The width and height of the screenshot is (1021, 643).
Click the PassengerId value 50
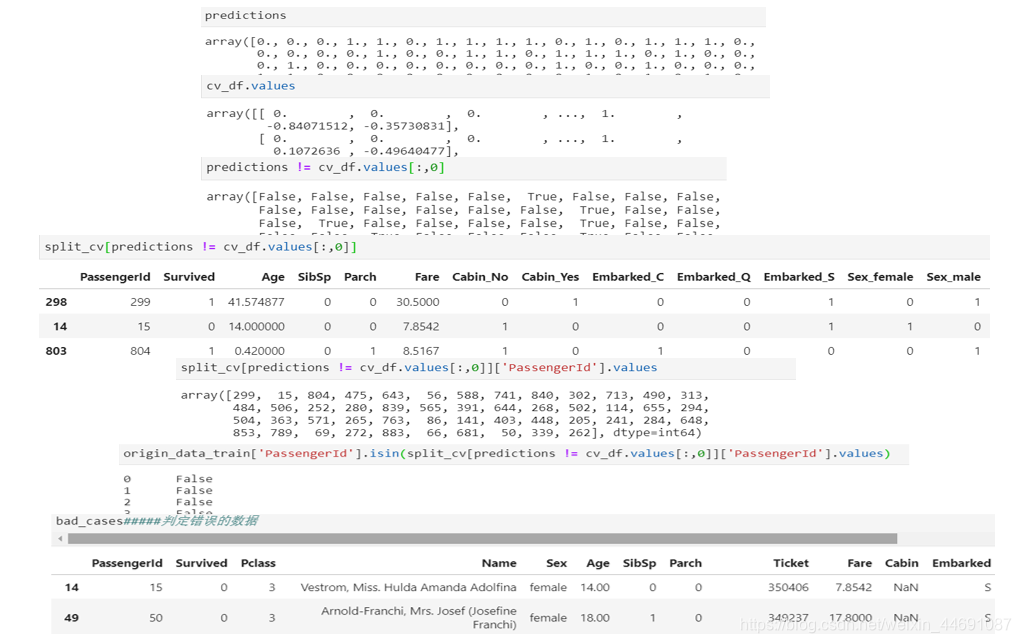coord(156,618)
